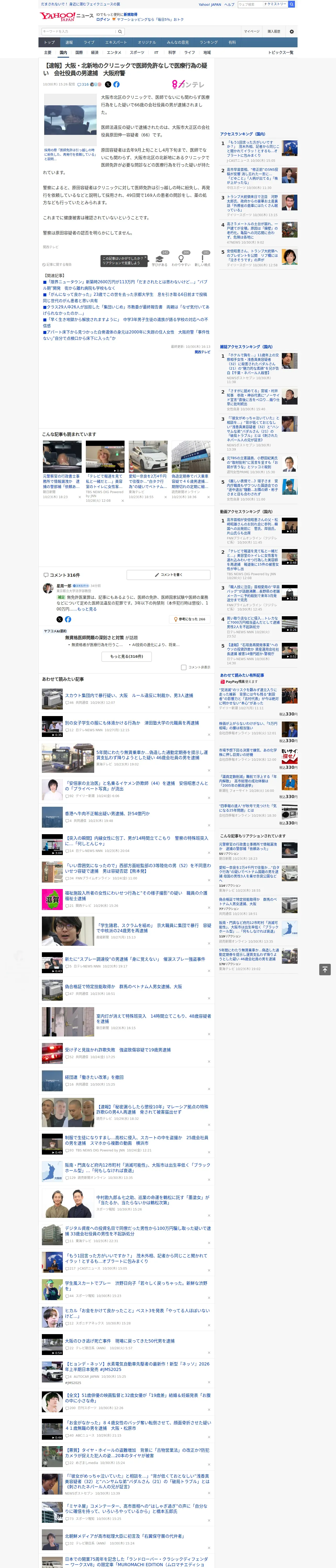
Task: Close the reaction tooltip popup
Action: pyautogui.click(x=146, y=257)
